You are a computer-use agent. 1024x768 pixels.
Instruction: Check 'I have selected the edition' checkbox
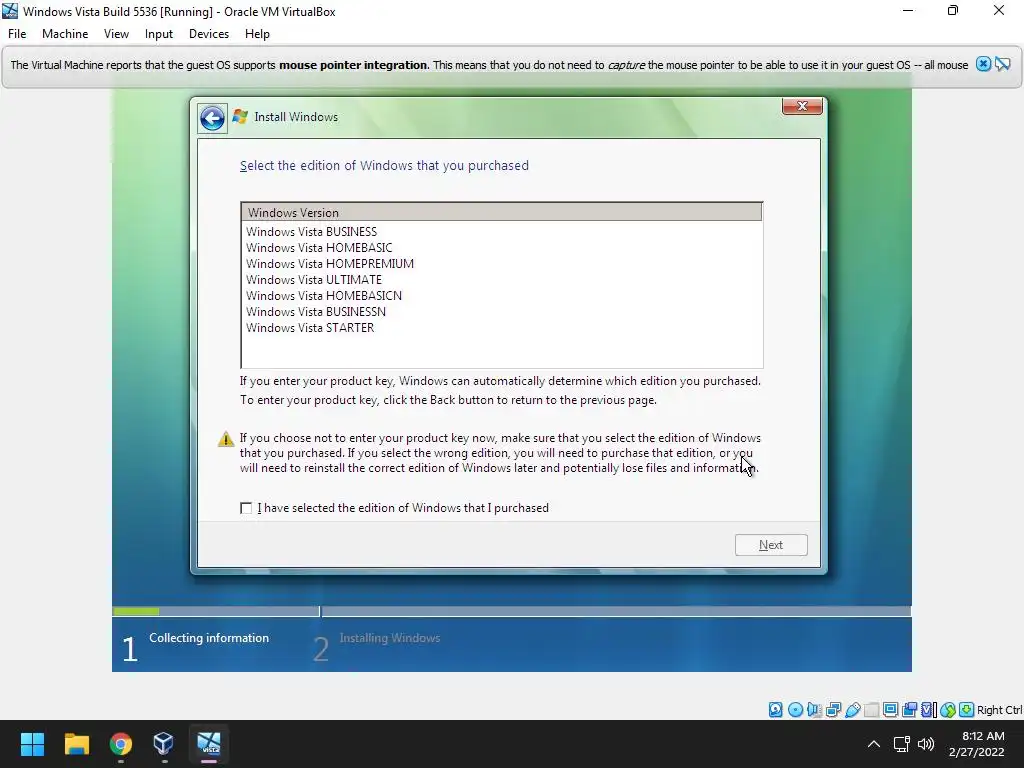tap(246, 508)
